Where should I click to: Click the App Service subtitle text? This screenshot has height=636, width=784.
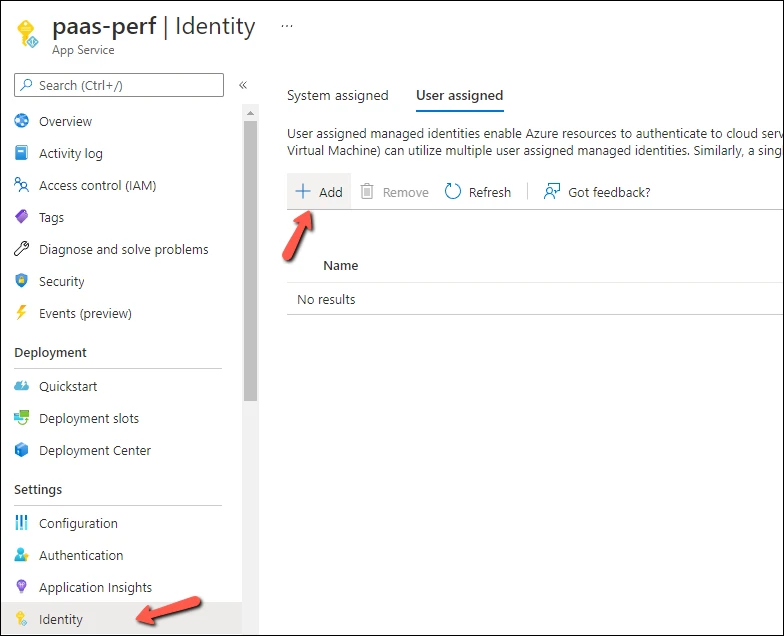[83, 50]
